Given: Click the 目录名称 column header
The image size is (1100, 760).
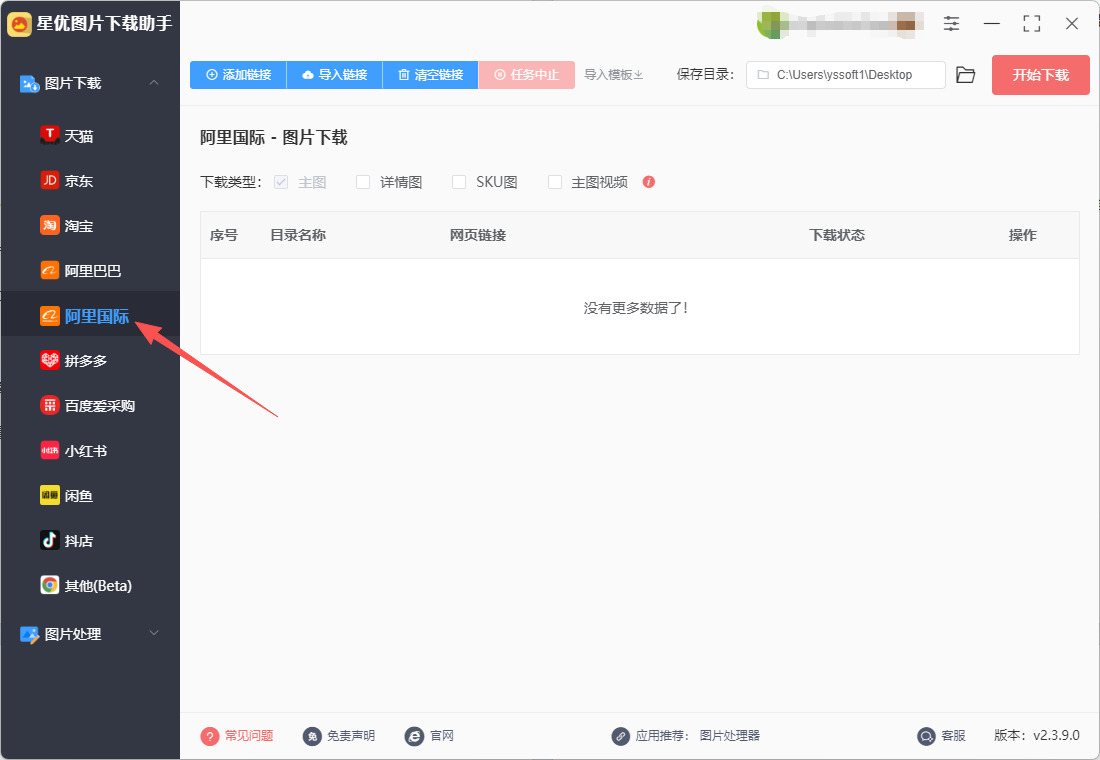Looking at the screenshot, I should (x=298, y=235).
